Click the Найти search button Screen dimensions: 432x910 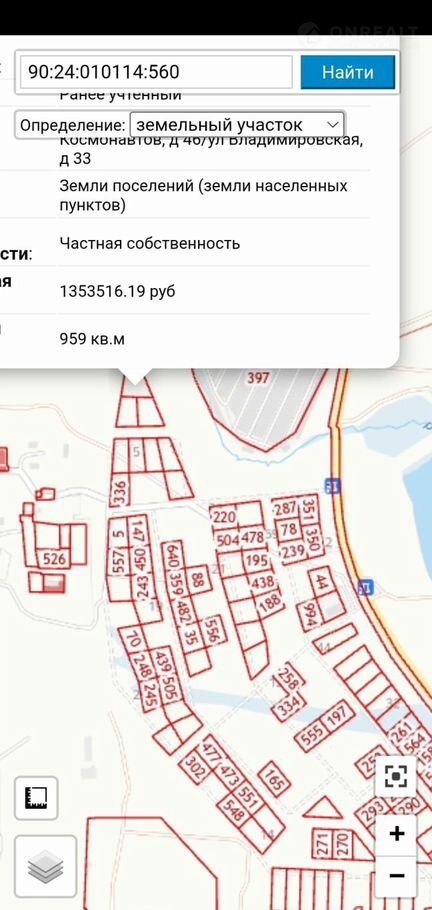348,72
